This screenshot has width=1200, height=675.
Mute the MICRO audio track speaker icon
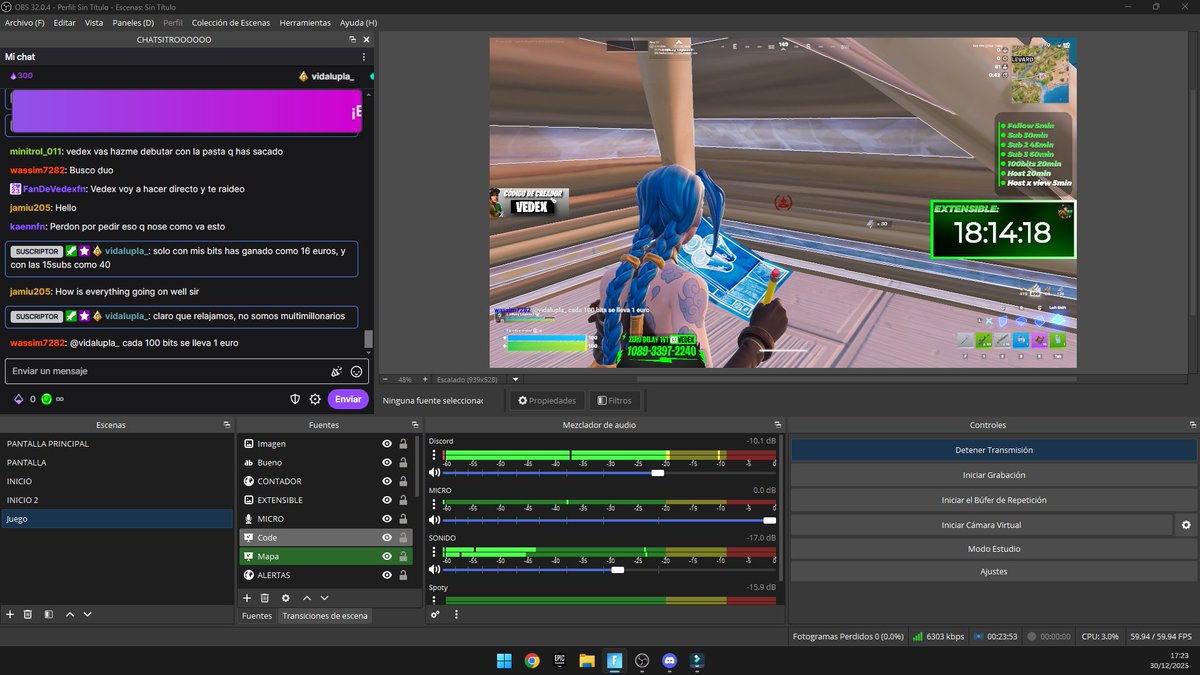point(435,520)
